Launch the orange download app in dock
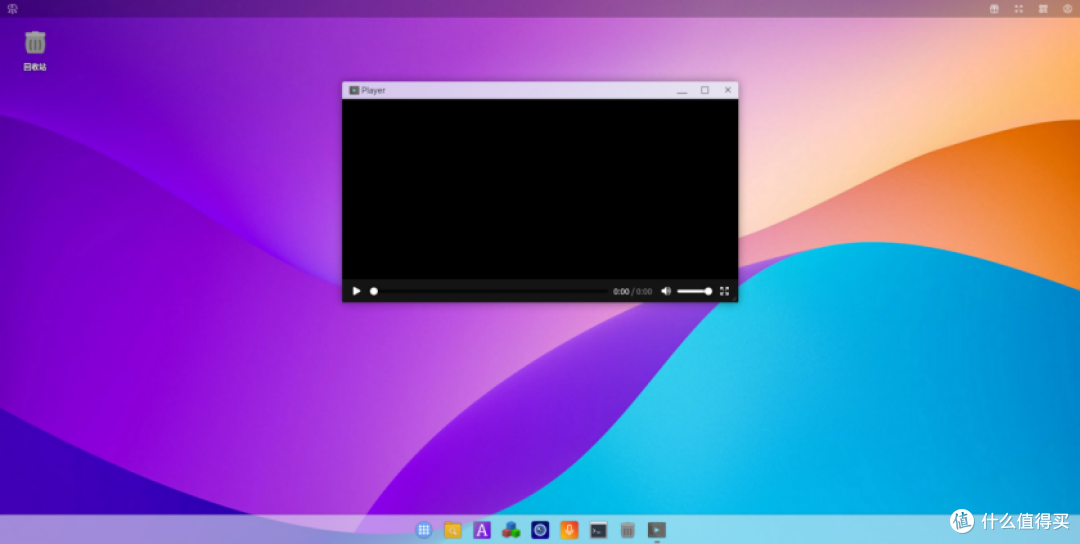The height and width of the screenshot is (544, 1080). pos(569,530)
